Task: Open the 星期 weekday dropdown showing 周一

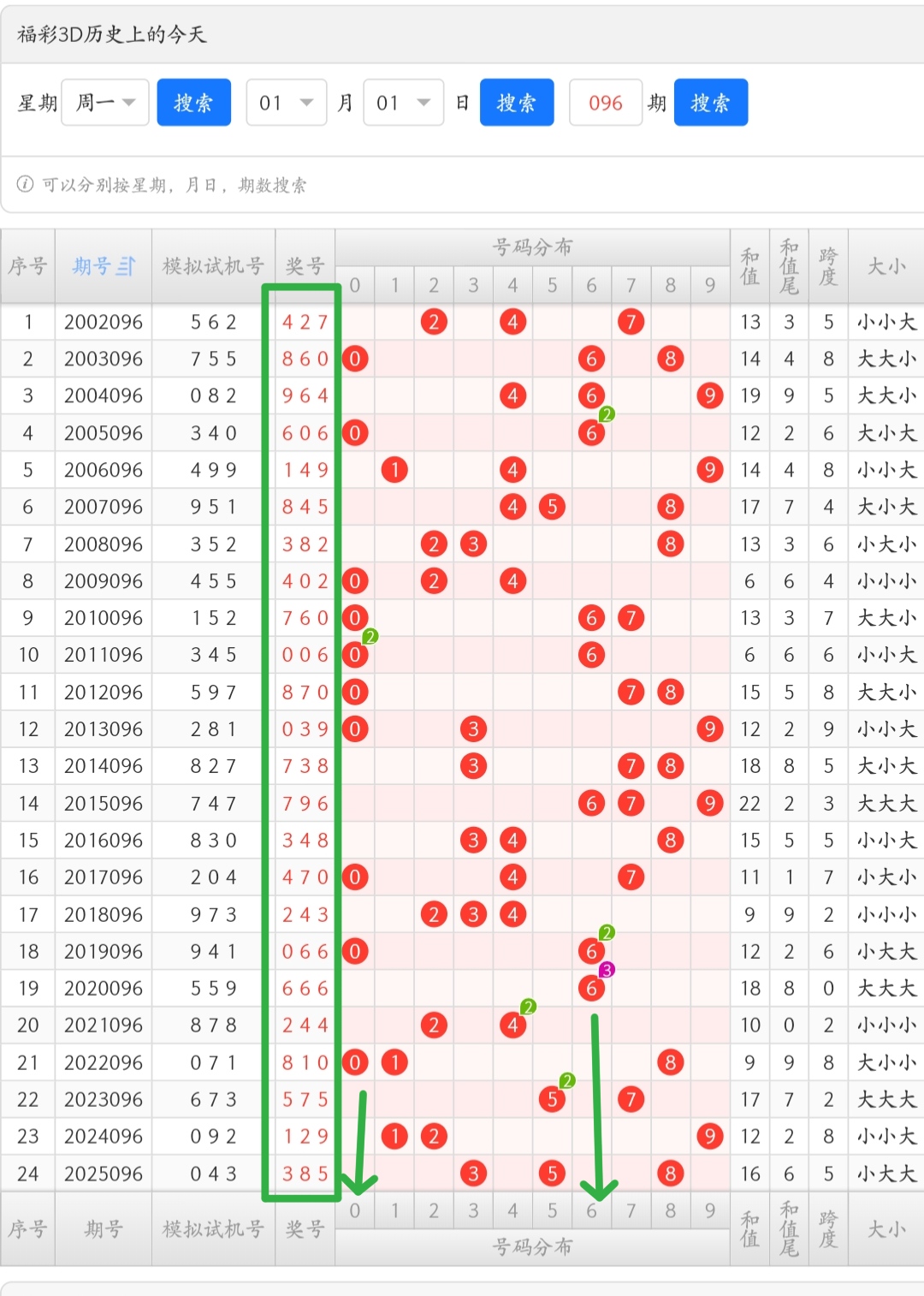Action: [105, 103]
